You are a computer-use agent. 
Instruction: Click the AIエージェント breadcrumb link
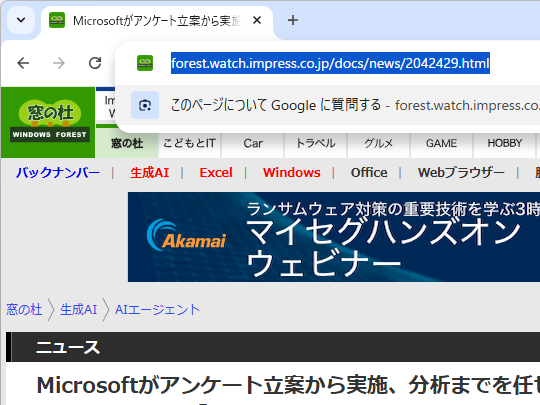(157, 309)
